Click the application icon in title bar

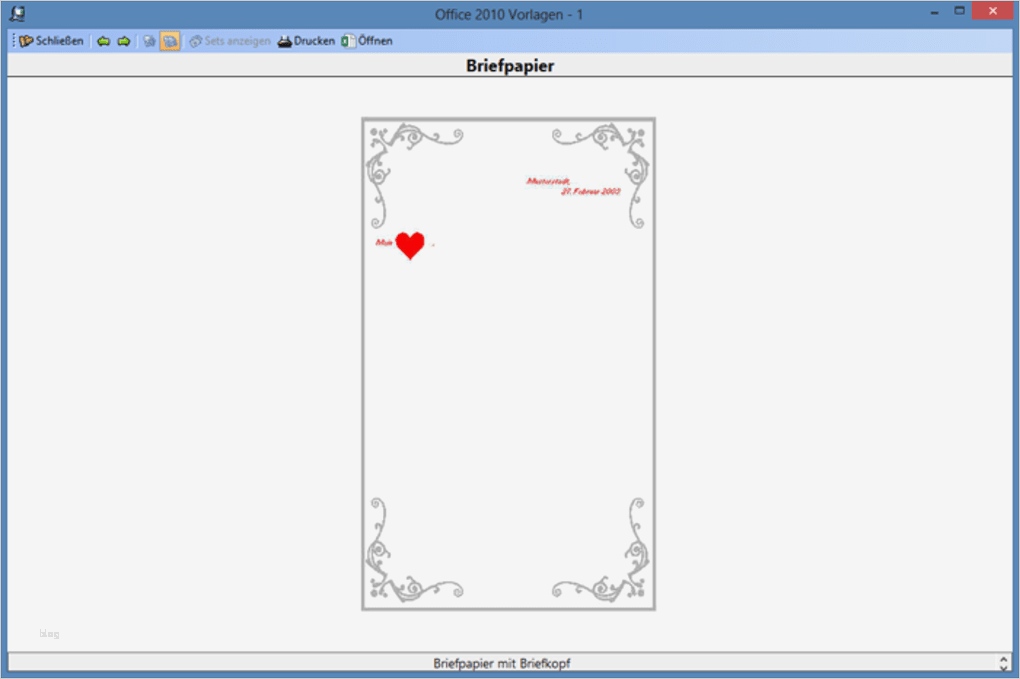(x=18, y=14)
